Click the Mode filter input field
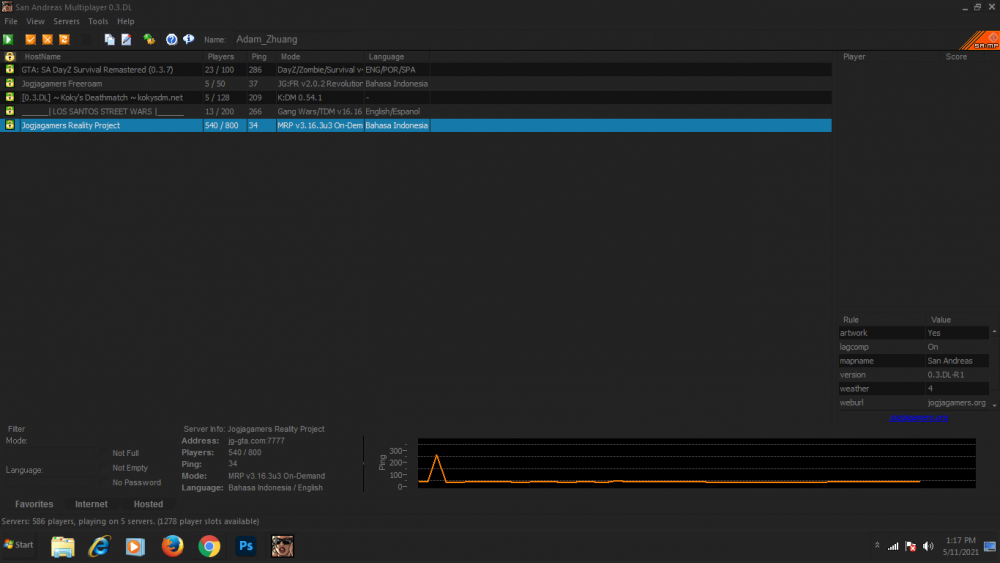 50,453
